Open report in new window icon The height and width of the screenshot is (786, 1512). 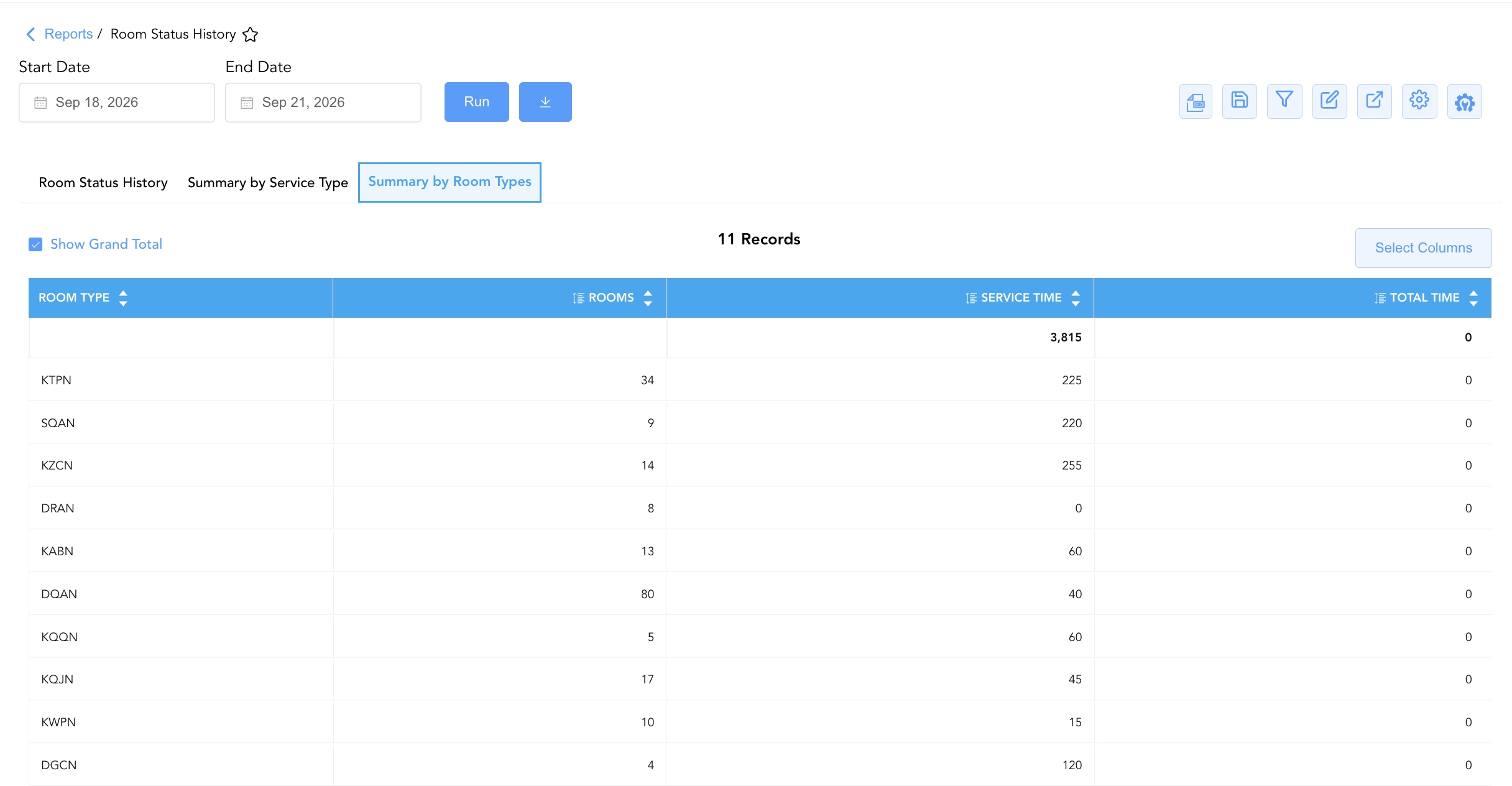tap(1374, 101)
